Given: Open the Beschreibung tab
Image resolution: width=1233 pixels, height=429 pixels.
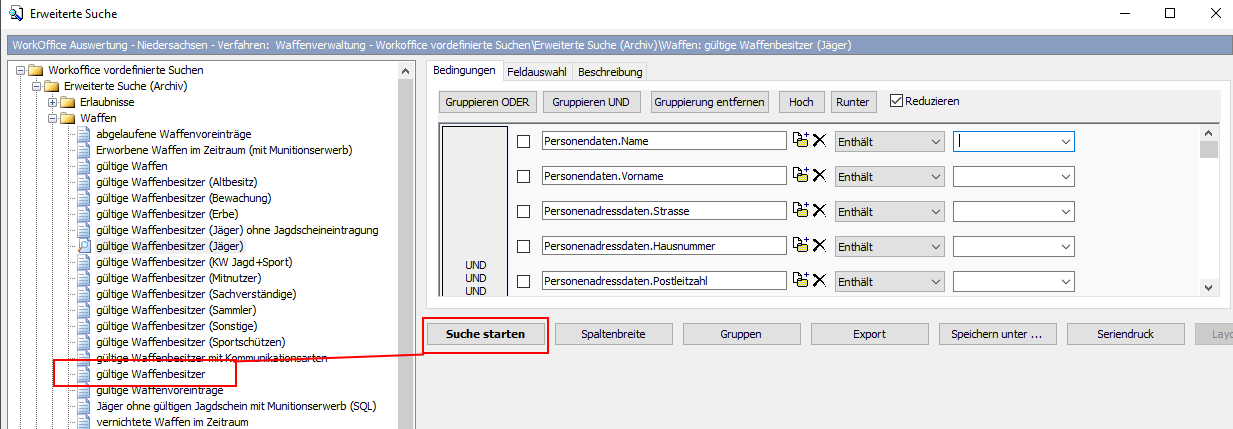Looking at the screenshot, I should tap(610, 72).
